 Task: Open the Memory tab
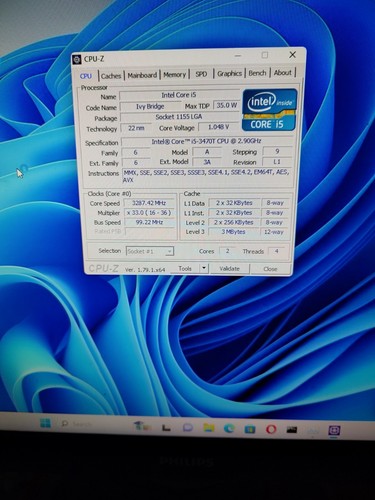click(174, 74)
